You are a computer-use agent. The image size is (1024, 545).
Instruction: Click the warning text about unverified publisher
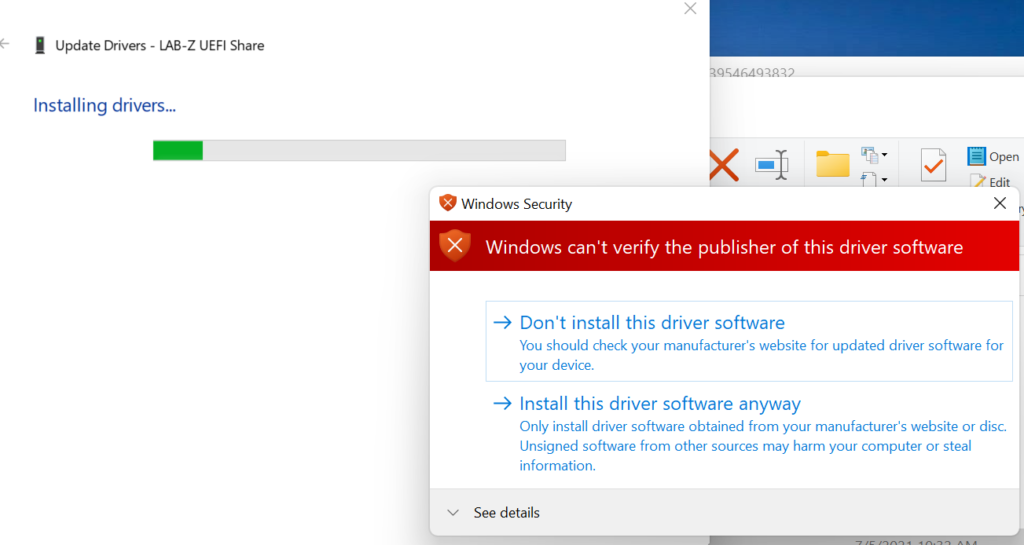[x=724, y=247]
